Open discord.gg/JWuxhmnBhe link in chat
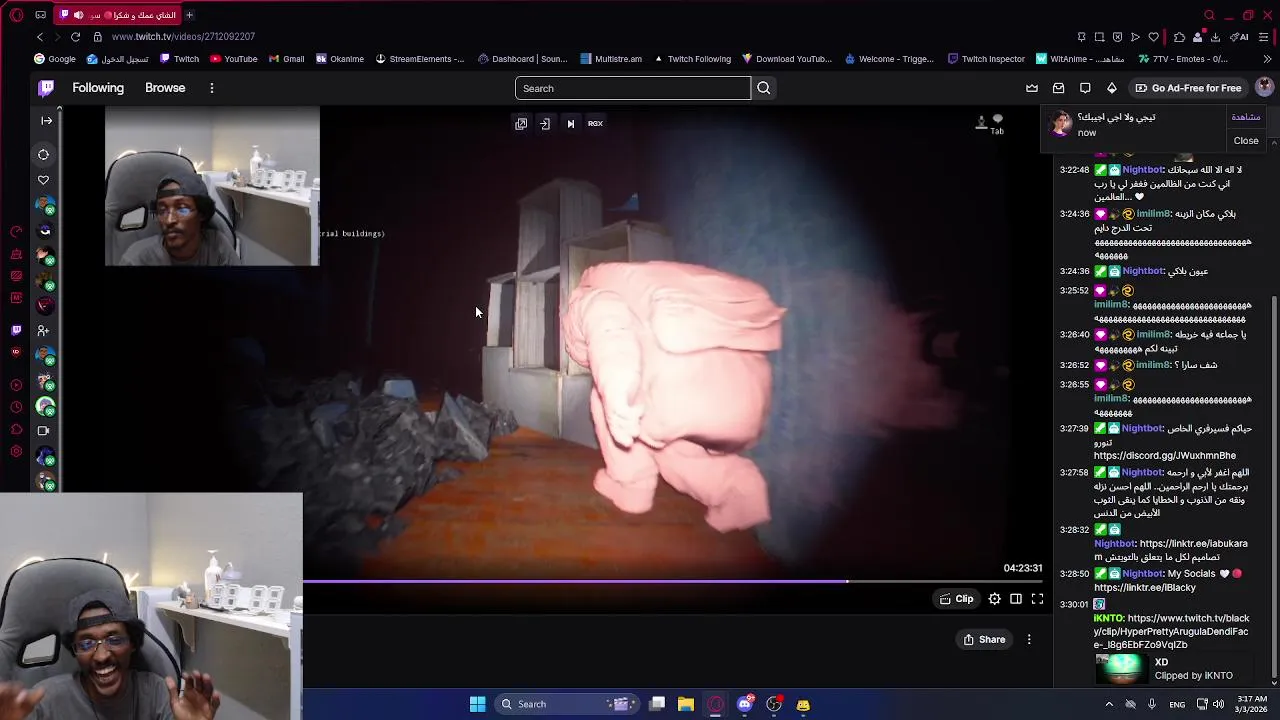The width and height of the screenshot is (1280, 720). pyautogui.click(x=1165, y=456)
